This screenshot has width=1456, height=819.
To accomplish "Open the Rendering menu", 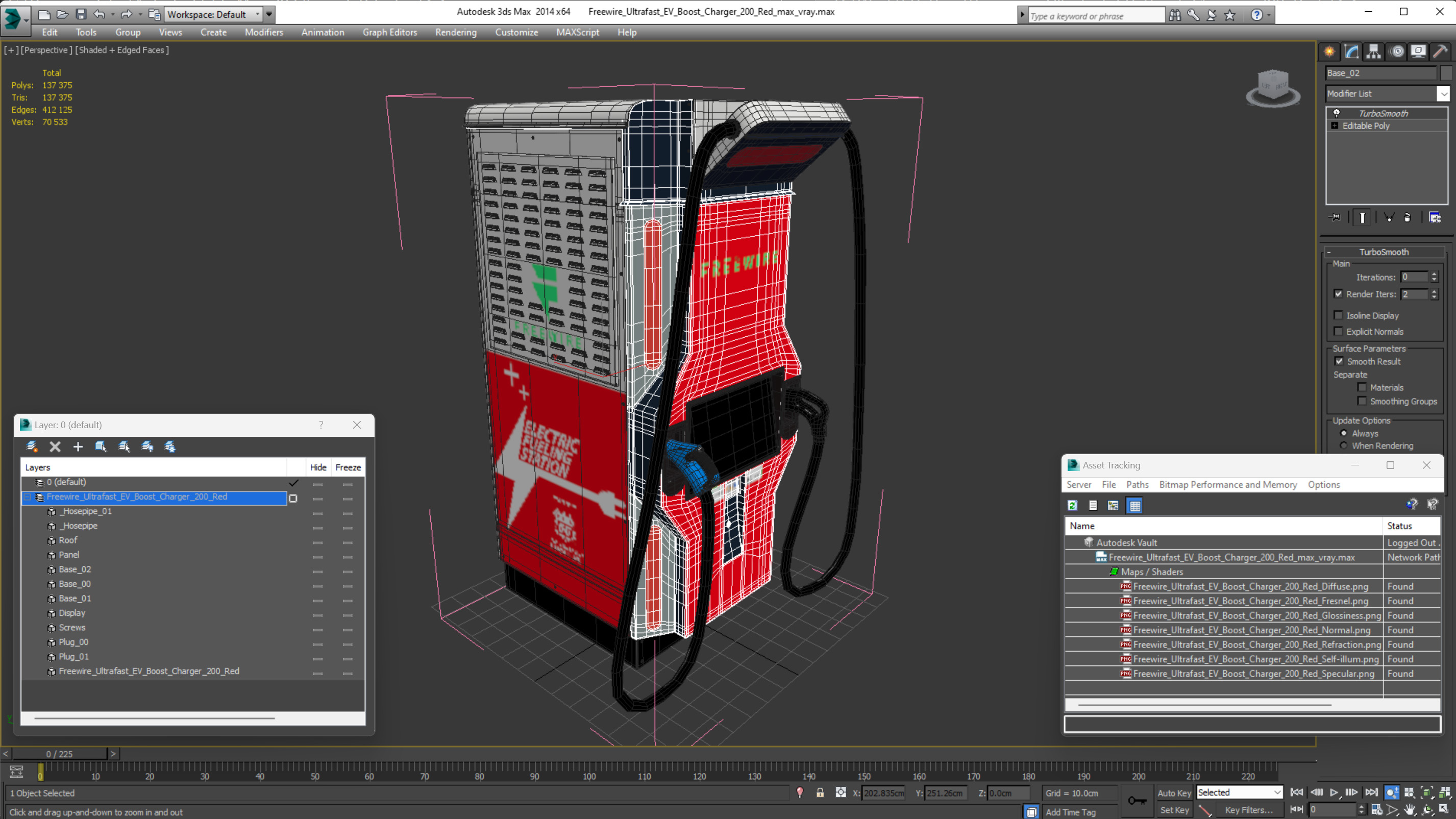I will point(456,32).
